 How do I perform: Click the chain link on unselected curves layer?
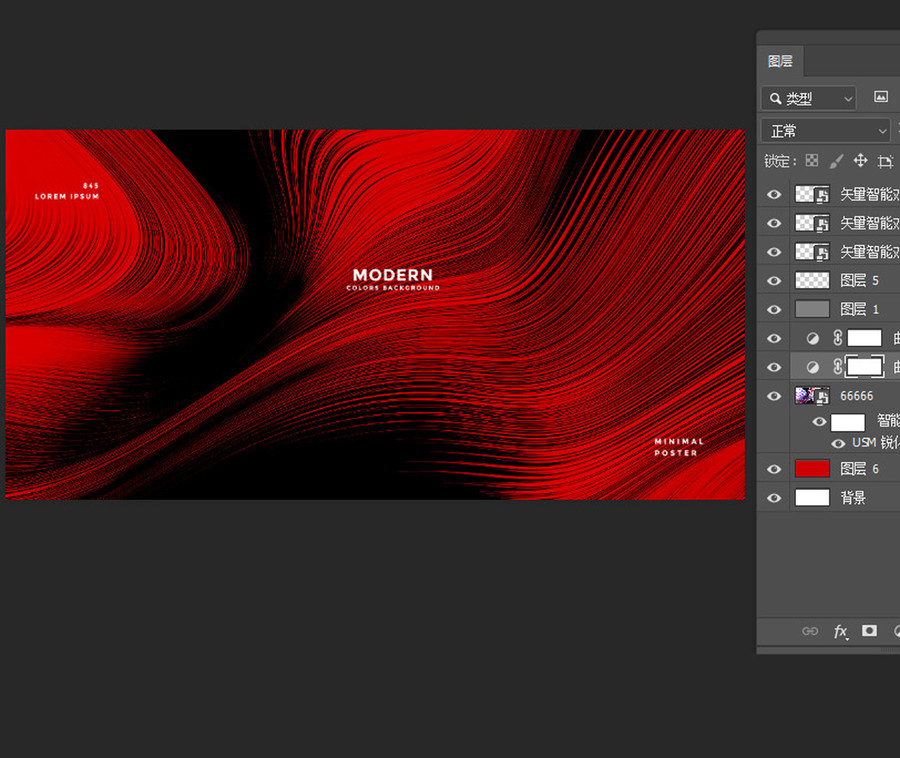[x=837, y=338]
